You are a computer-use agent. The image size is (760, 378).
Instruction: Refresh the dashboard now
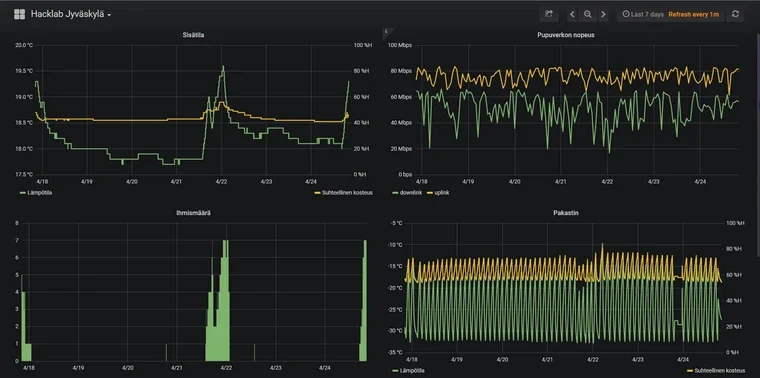click(x=735, y=14)
